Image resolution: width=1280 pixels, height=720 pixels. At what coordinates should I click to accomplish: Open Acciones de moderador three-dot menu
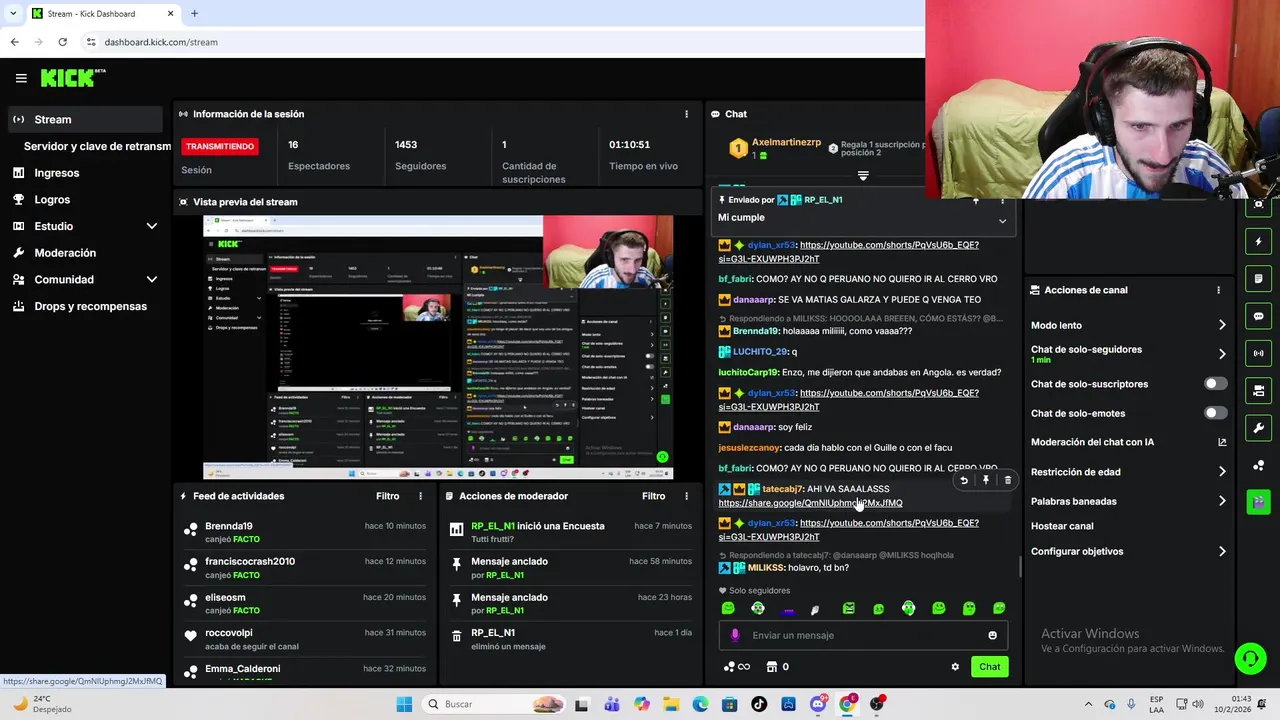point(686,496)
